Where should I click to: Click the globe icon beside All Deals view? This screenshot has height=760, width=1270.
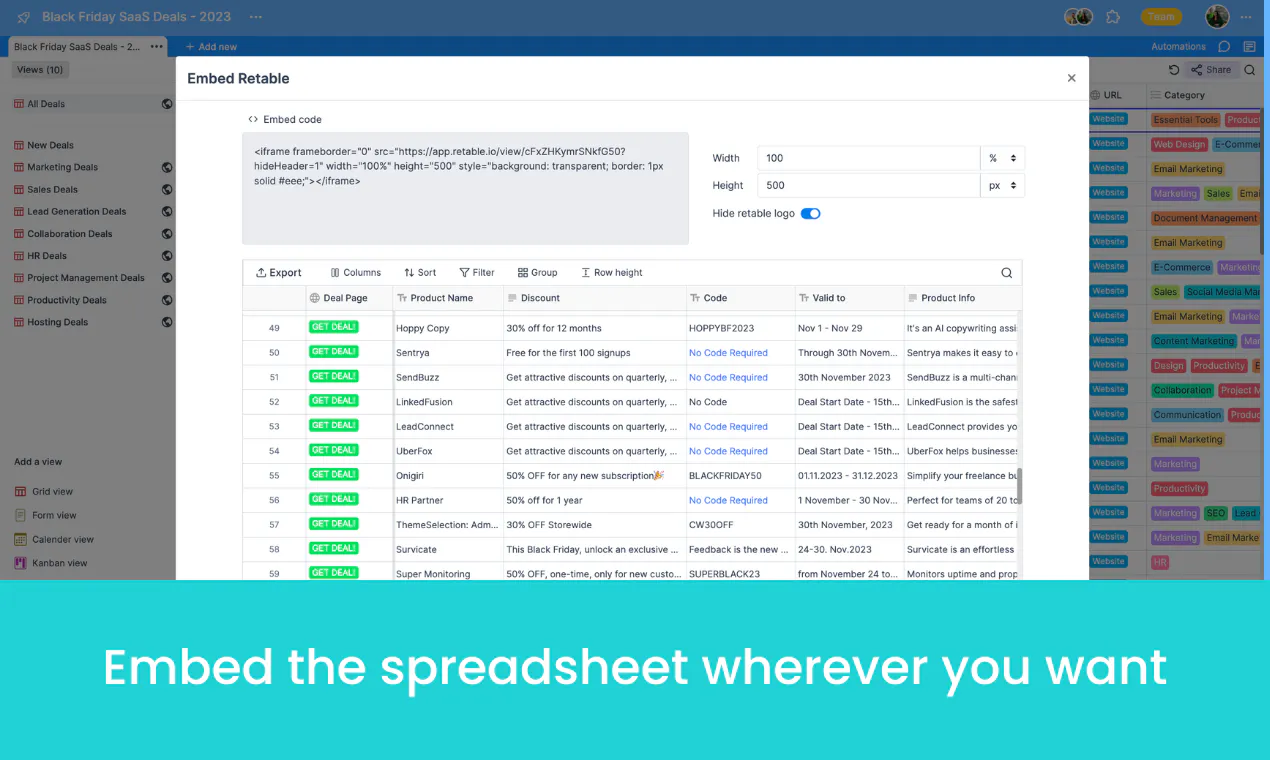[167, 104]
